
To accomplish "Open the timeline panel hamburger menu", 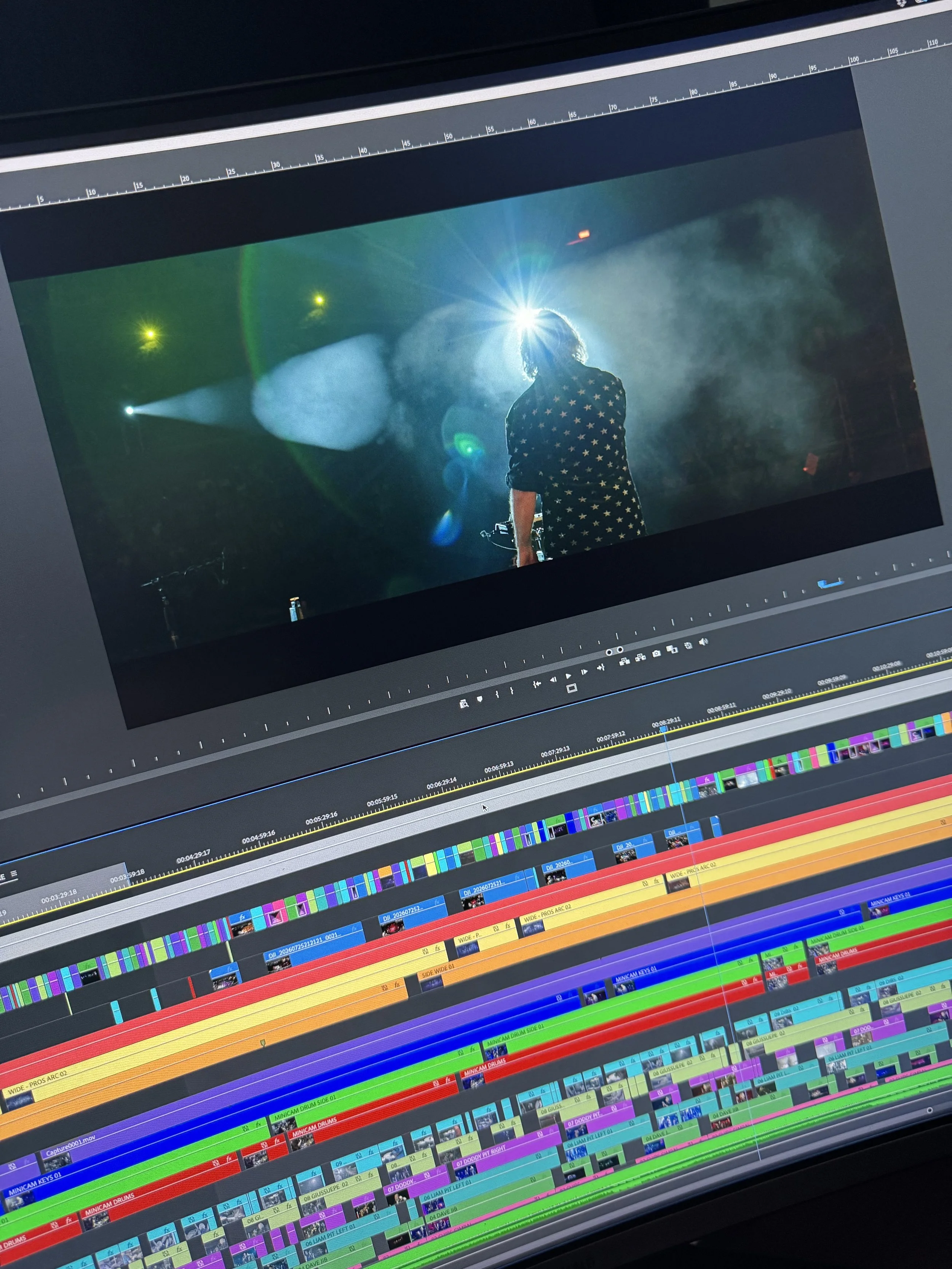I will [x=14, y=874].
